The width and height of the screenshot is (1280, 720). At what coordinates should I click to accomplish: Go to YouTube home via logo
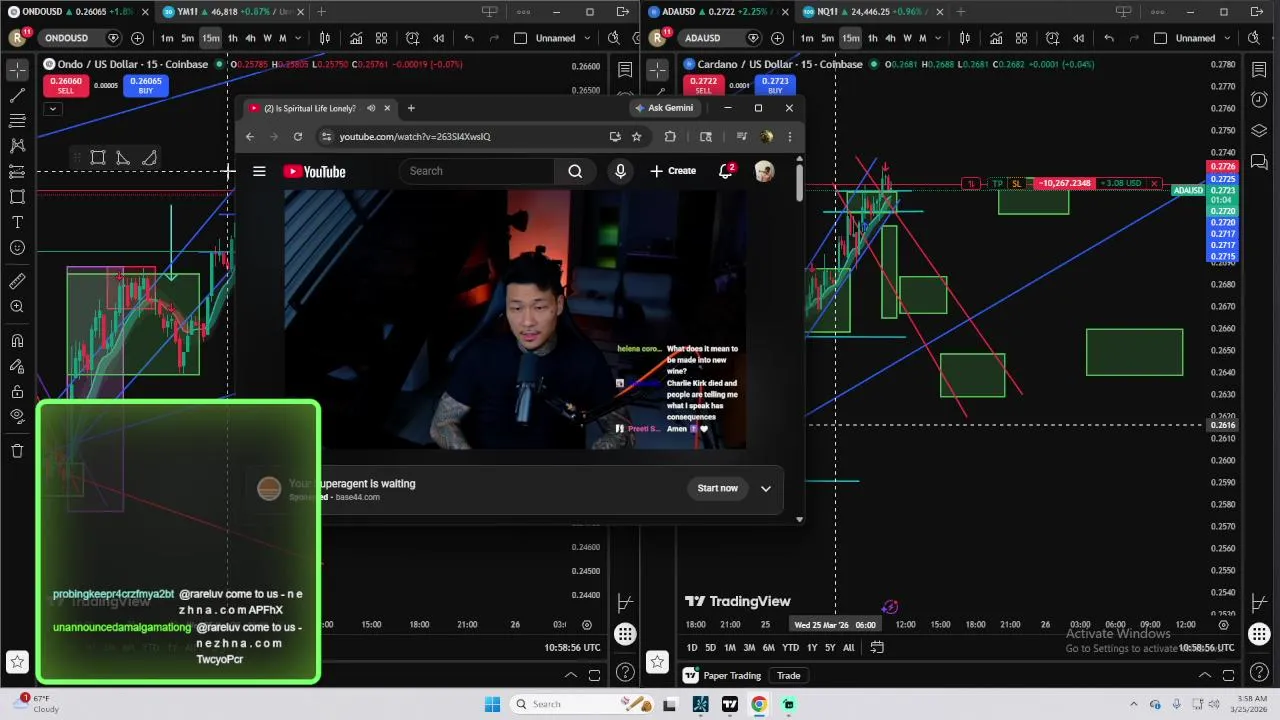point(315,172)
